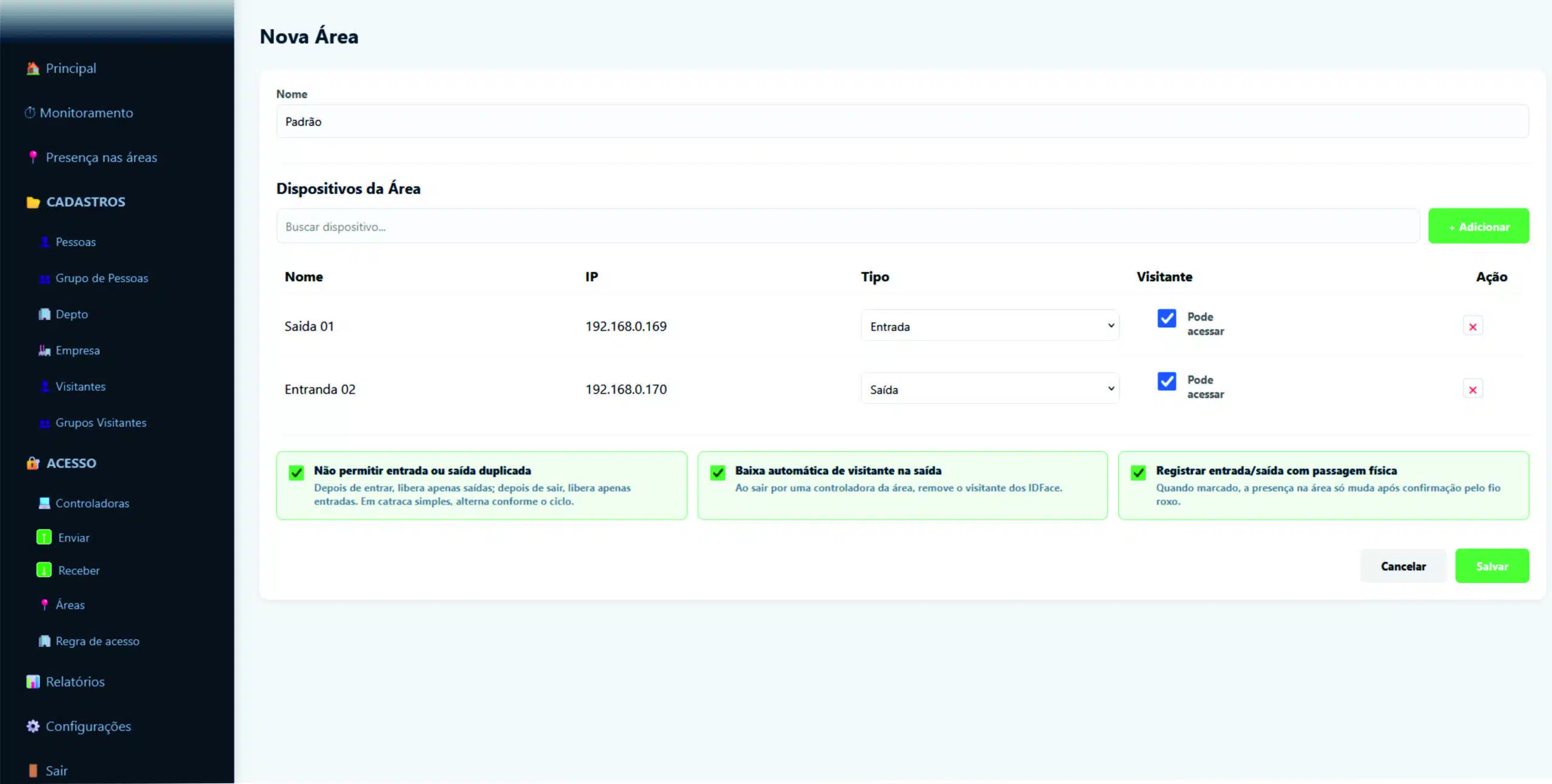
Task: Click the folder icon beside CADASTROS
Action: [33, 202]
